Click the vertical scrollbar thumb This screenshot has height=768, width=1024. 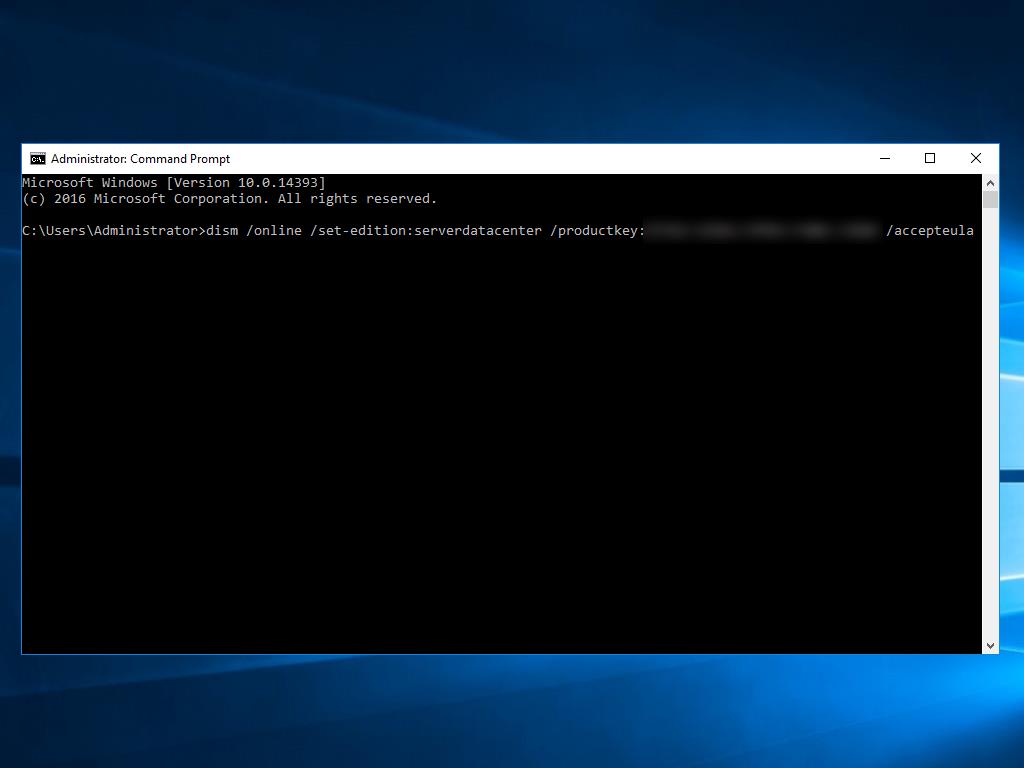(x=990, y=200)
